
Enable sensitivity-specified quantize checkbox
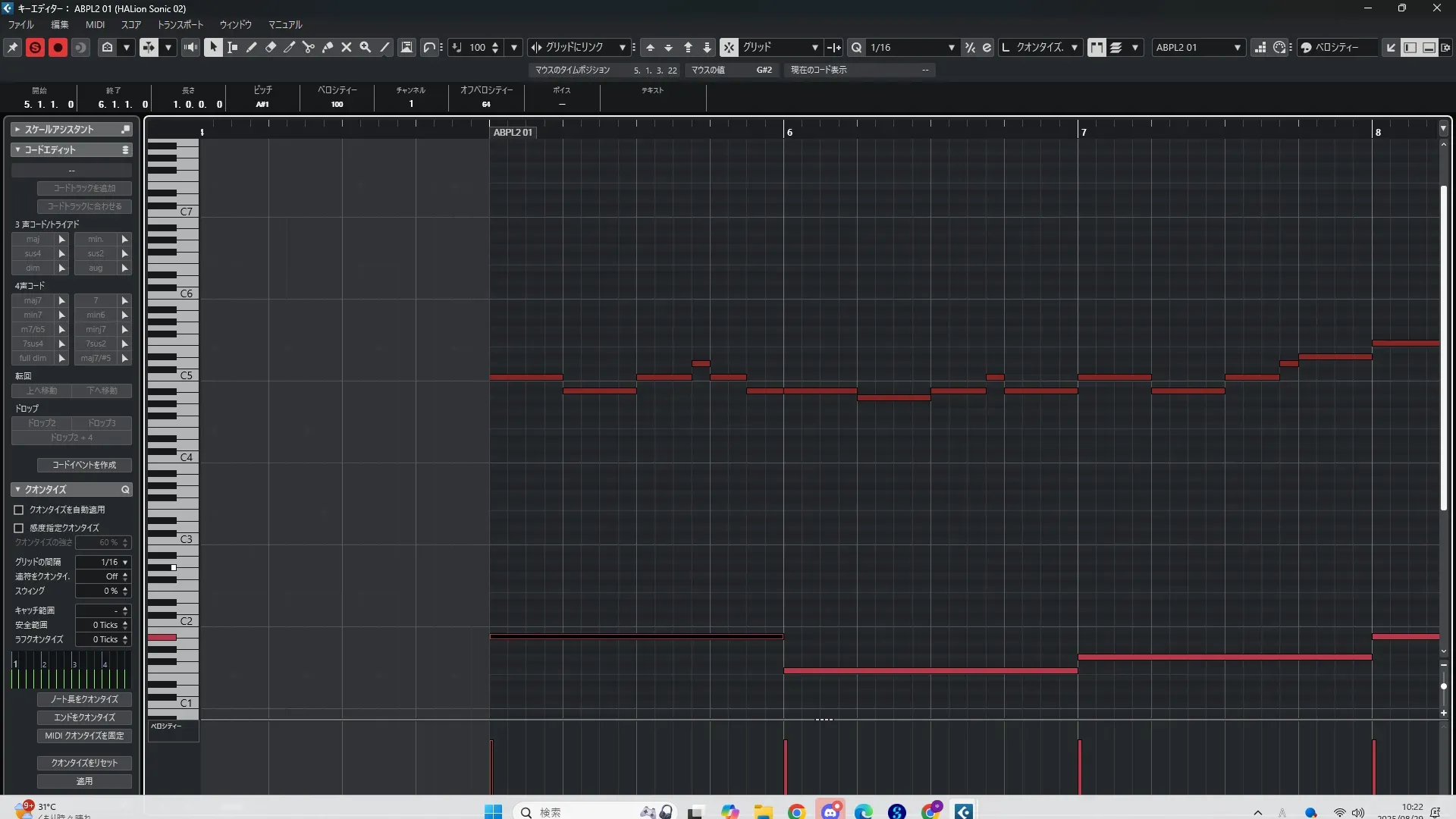[19, 528]
